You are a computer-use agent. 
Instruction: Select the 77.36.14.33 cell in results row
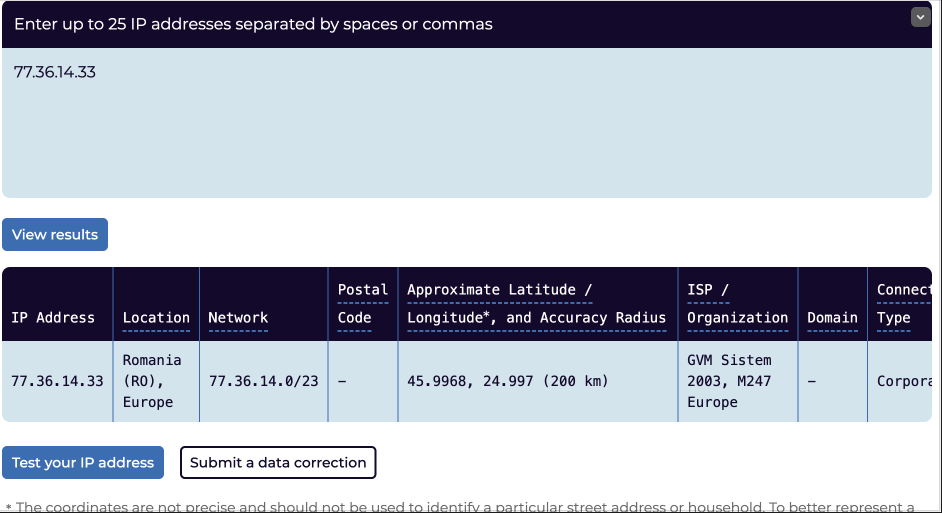click(x=57, y=381)
